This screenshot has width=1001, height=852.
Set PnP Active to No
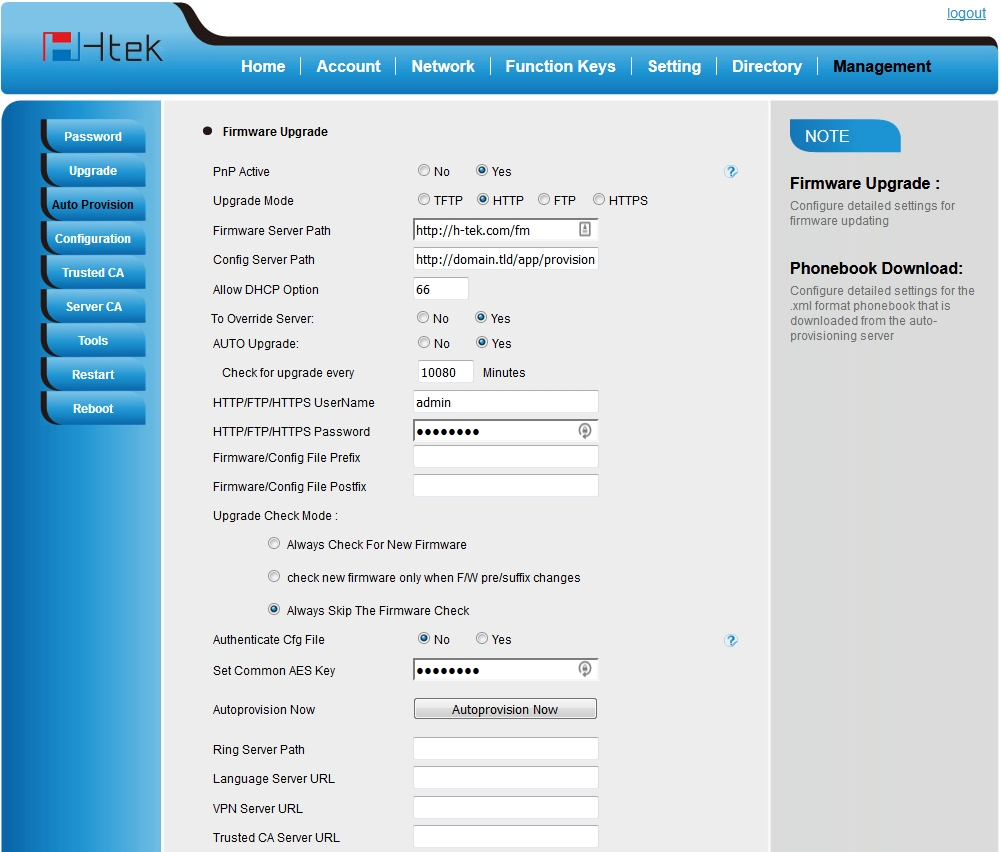424,171
